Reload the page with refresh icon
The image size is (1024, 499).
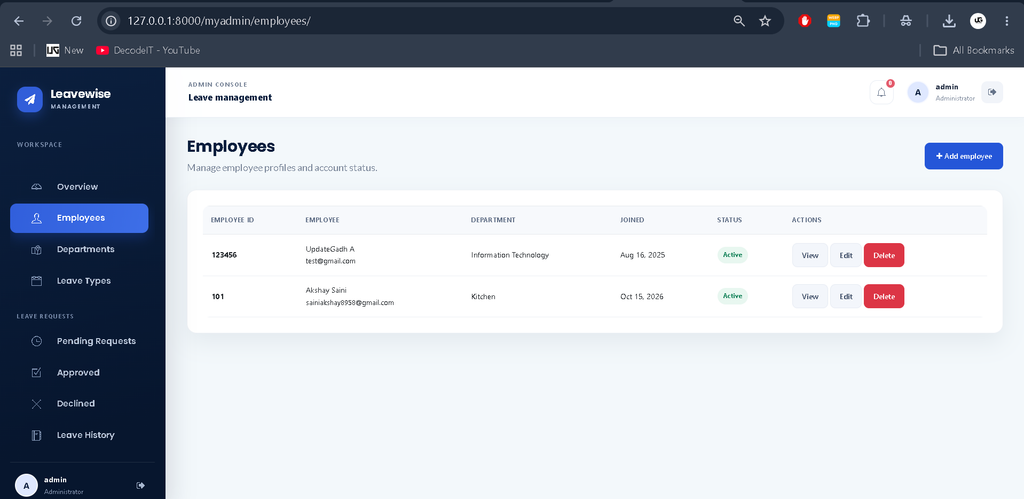(76, 21)
